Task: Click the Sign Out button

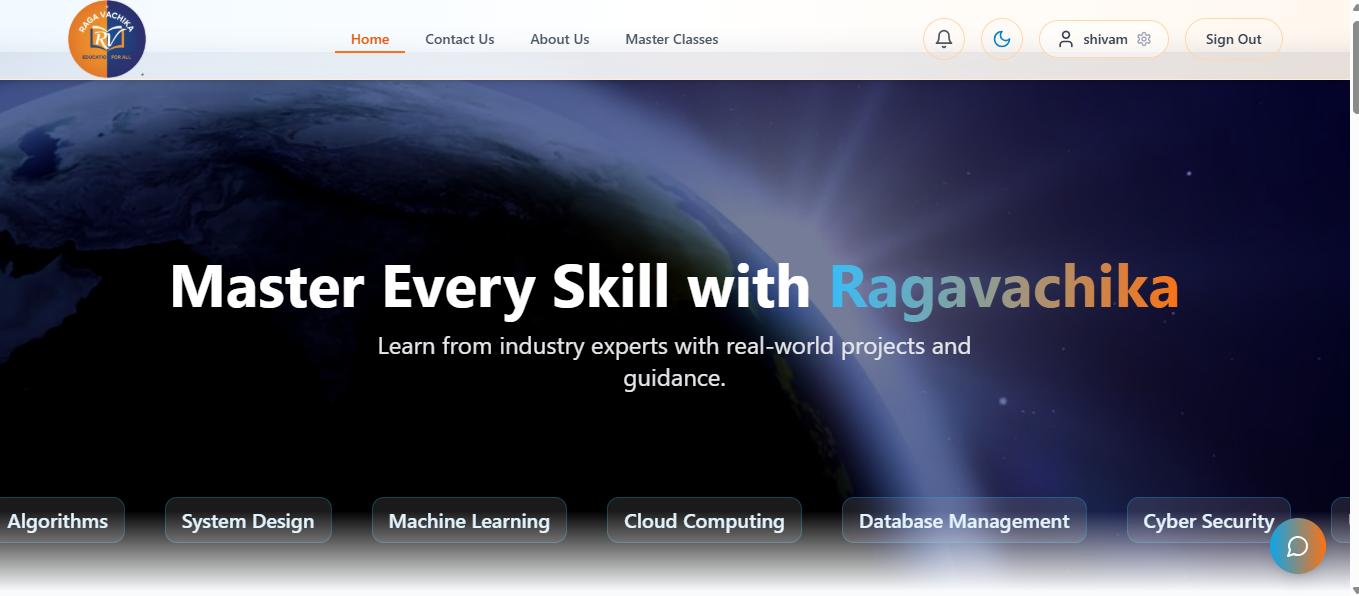Action: click(x=1233, y=39)
